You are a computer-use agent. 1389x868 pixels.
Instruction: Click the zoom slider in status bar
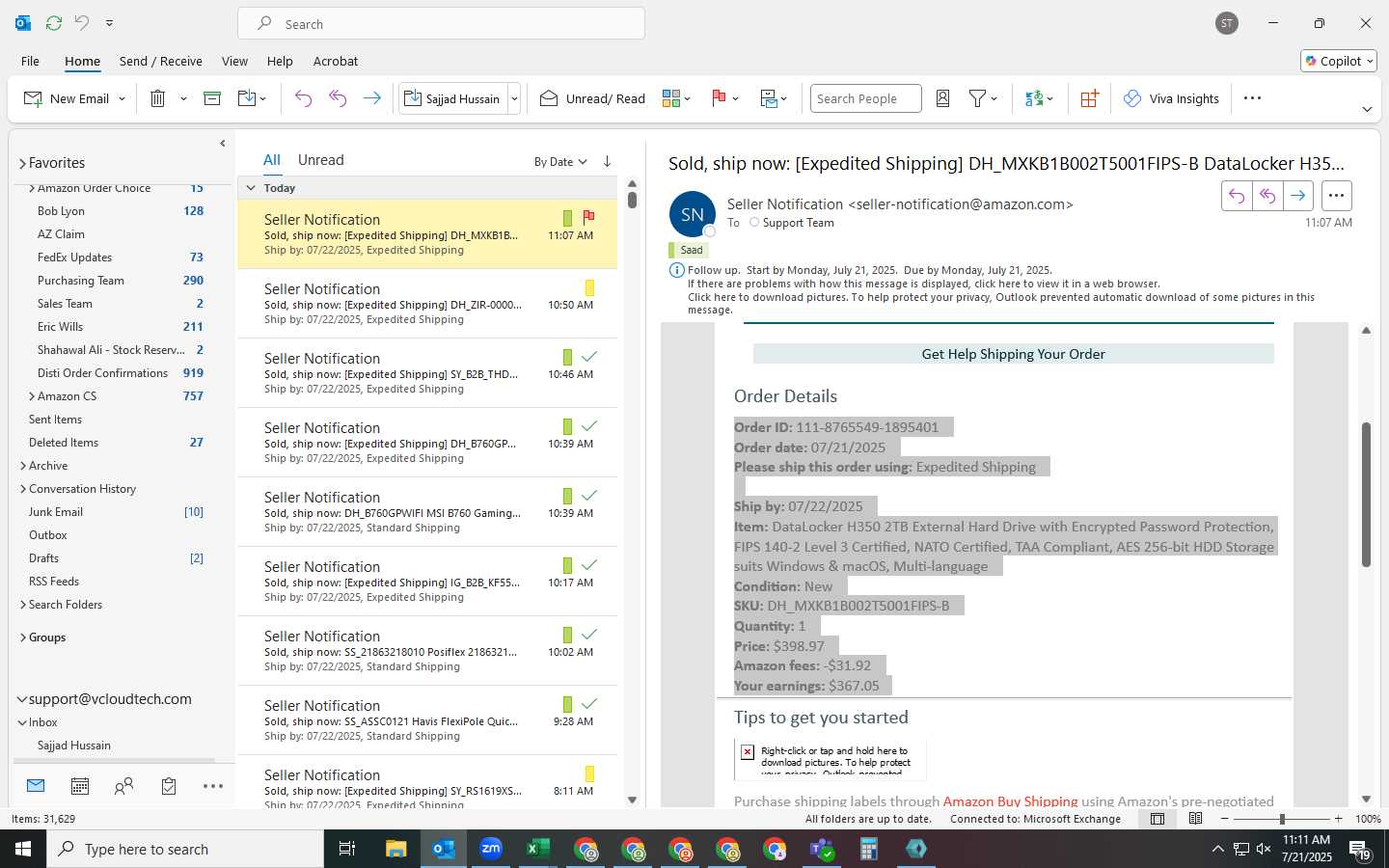pos(1282,819)
